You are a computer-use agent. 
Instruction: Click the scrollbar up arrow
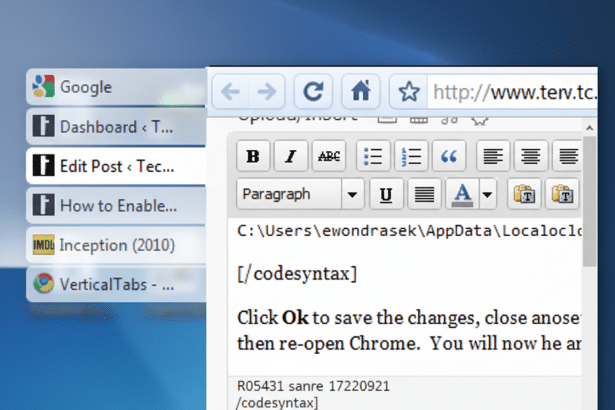pyautogui.click(x=589, y=128)
